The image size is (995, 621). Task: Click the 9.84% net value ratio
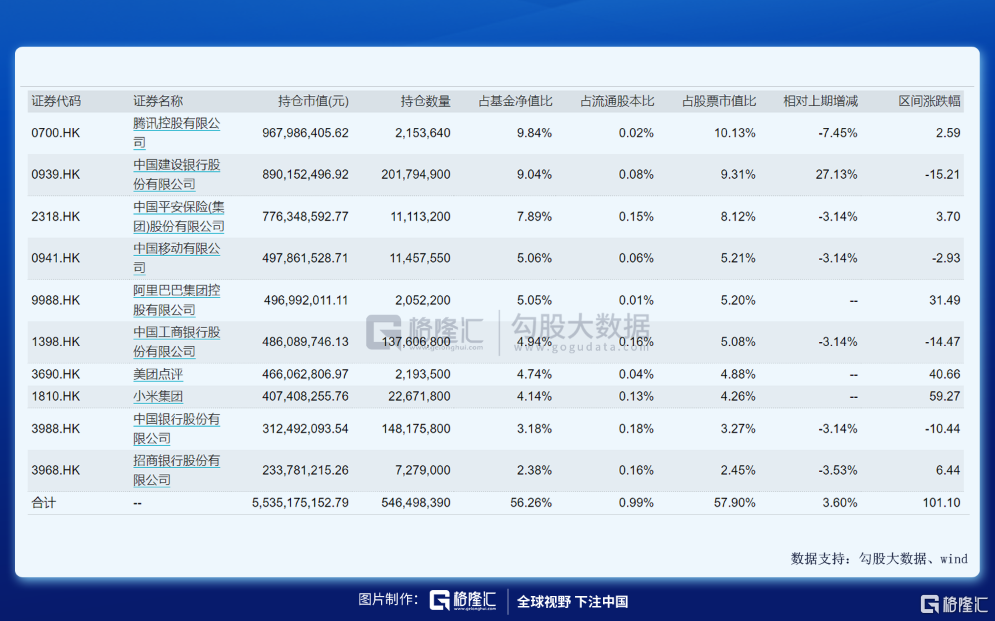pyautogui.click(x=534, y=133)
